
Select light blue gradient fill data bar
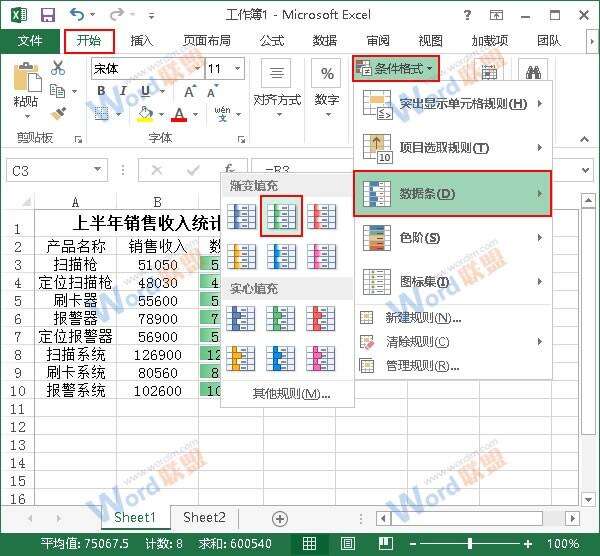(281, 257)
